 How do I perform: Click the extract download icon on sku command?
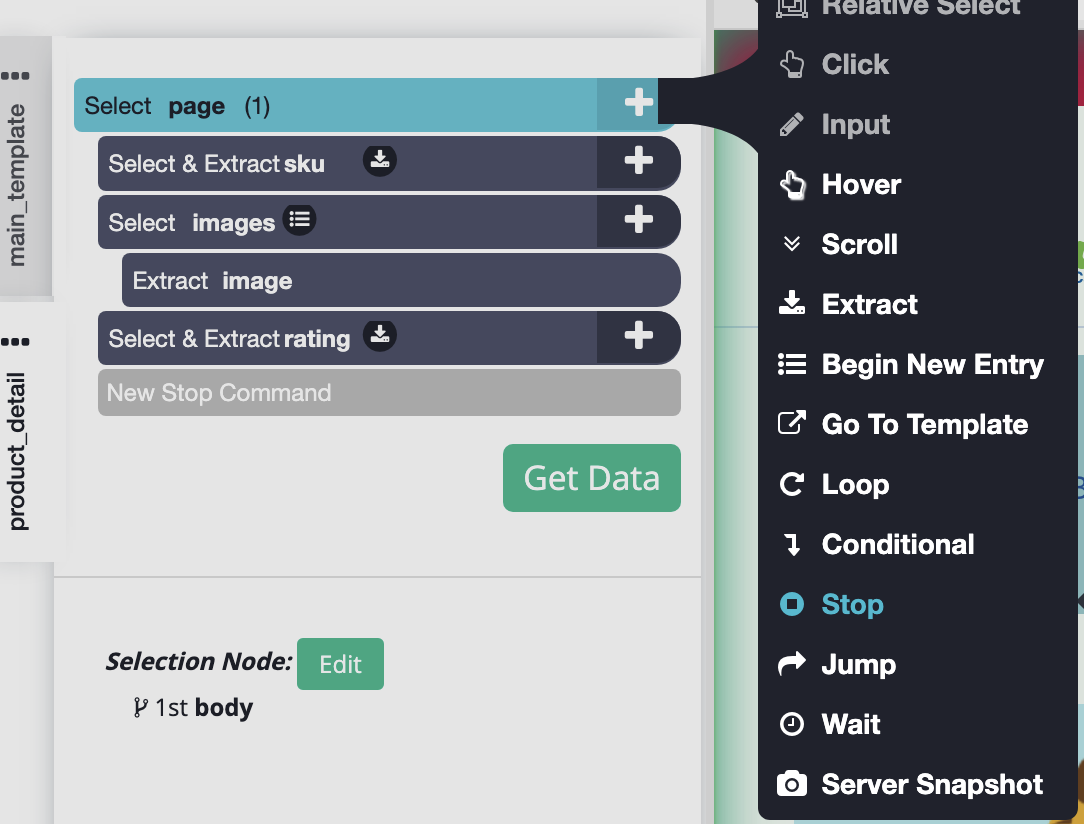click(379, 160)
